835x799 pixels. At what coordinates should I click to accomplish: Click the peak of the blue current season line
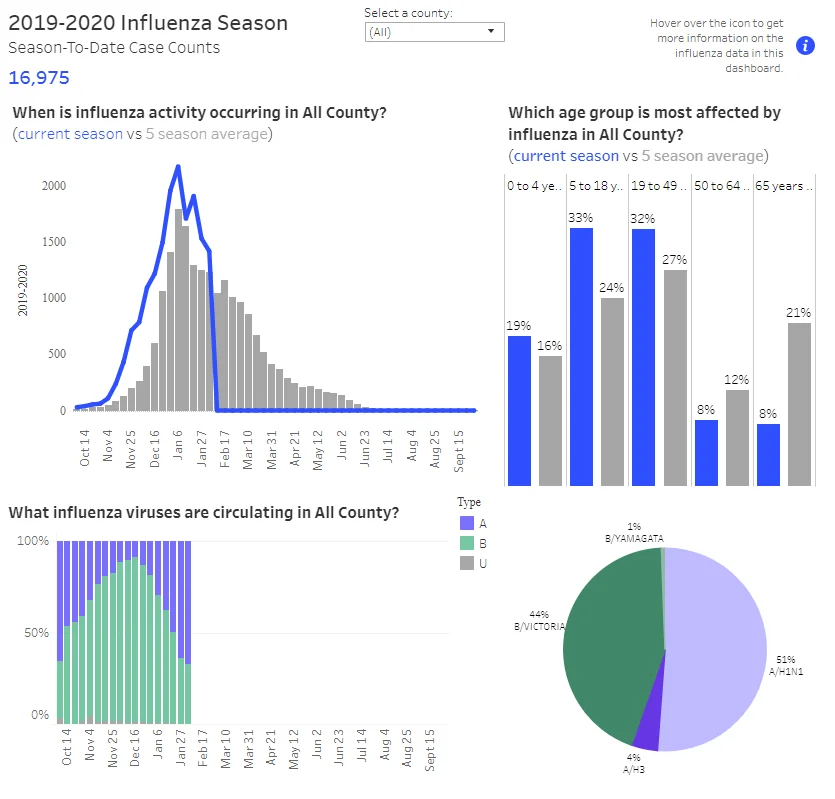178,167
